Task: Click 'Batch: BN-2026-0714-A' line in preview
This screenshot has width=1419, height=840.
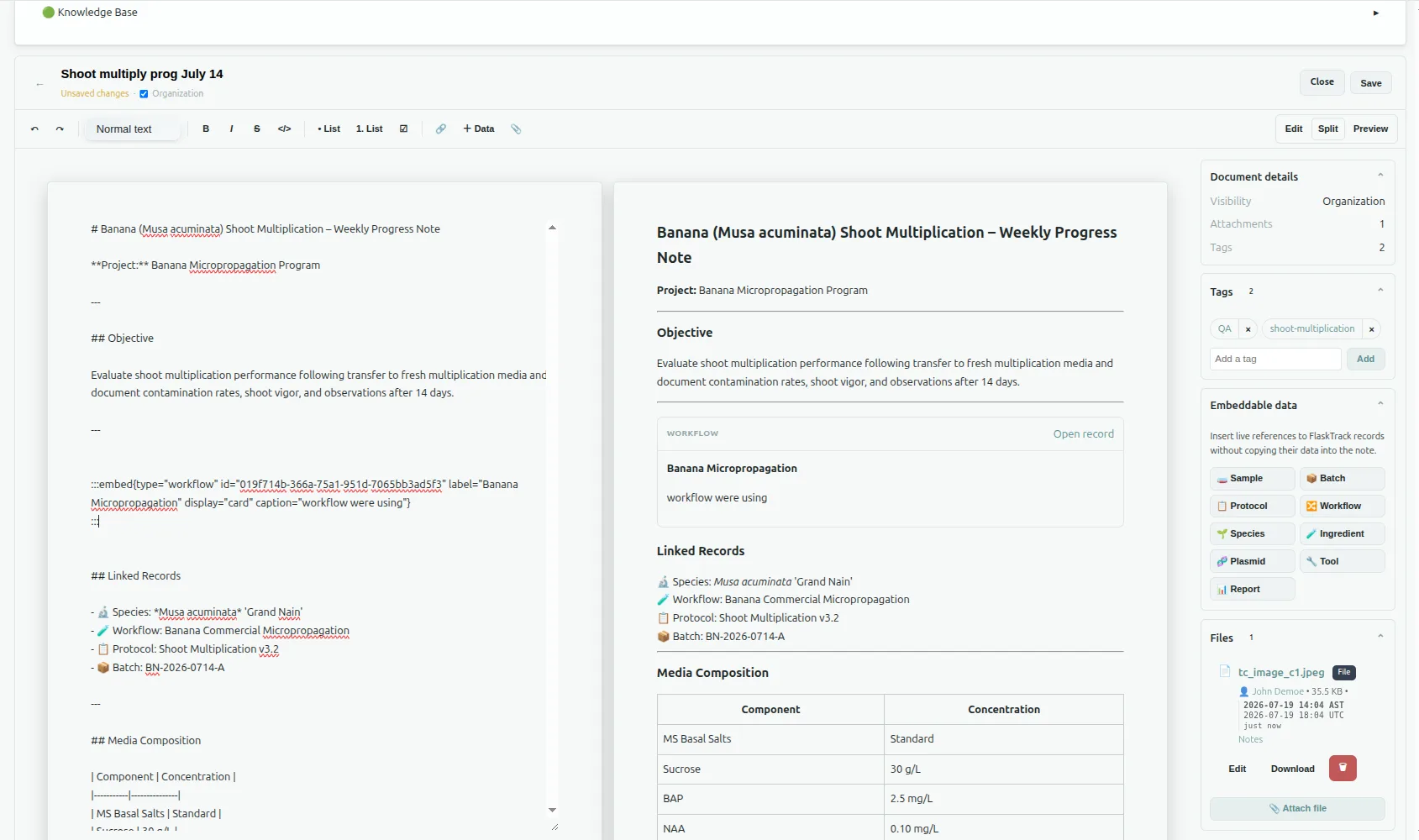Action: (721, 637)
